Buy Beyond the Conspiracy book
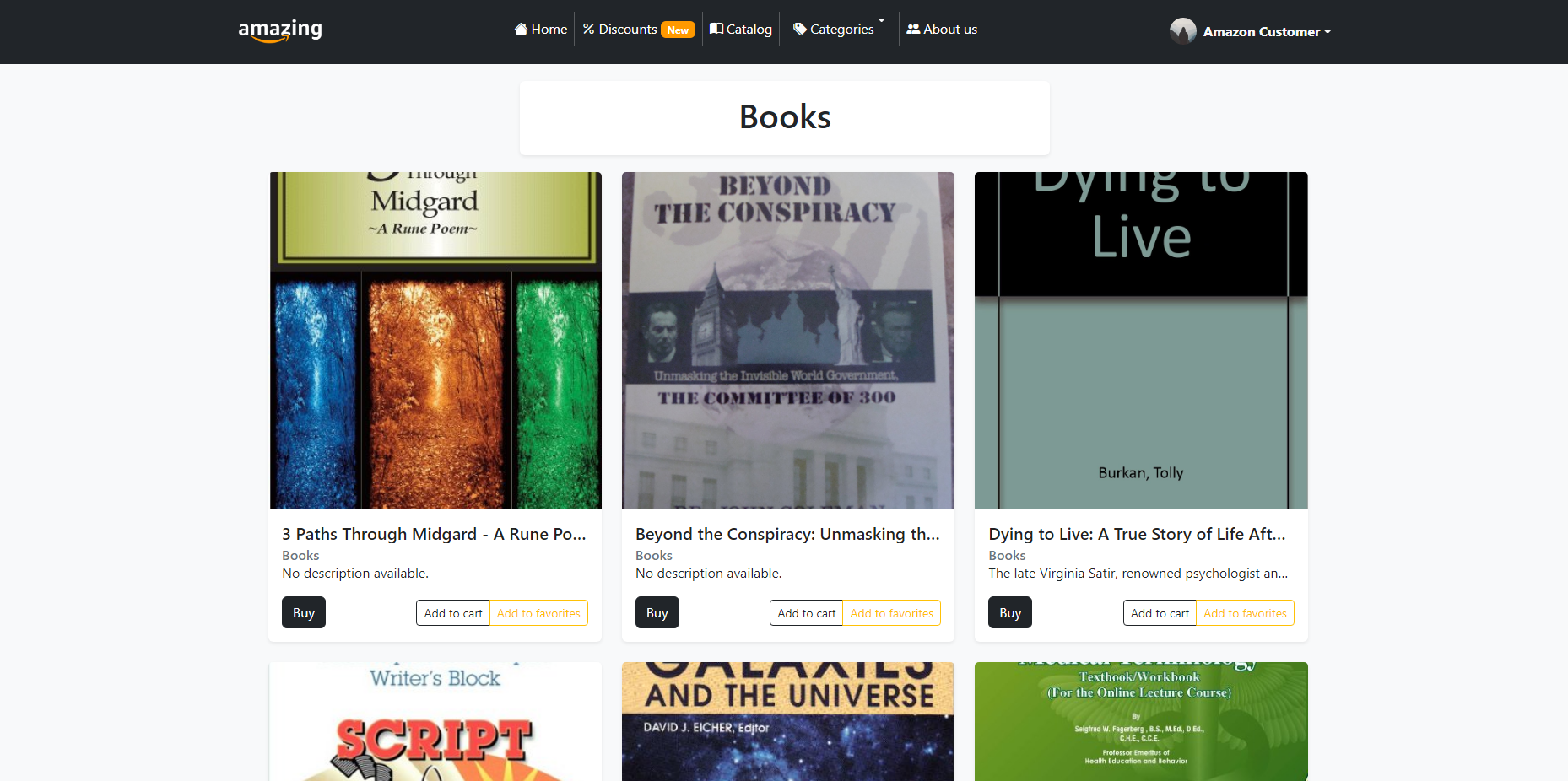This screenshot has width=1568, height=781. point(657,612)
